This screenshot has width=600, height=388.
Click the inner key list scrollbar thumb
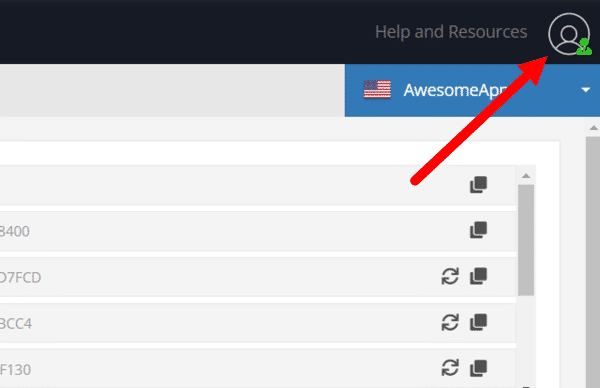point(526,240)
